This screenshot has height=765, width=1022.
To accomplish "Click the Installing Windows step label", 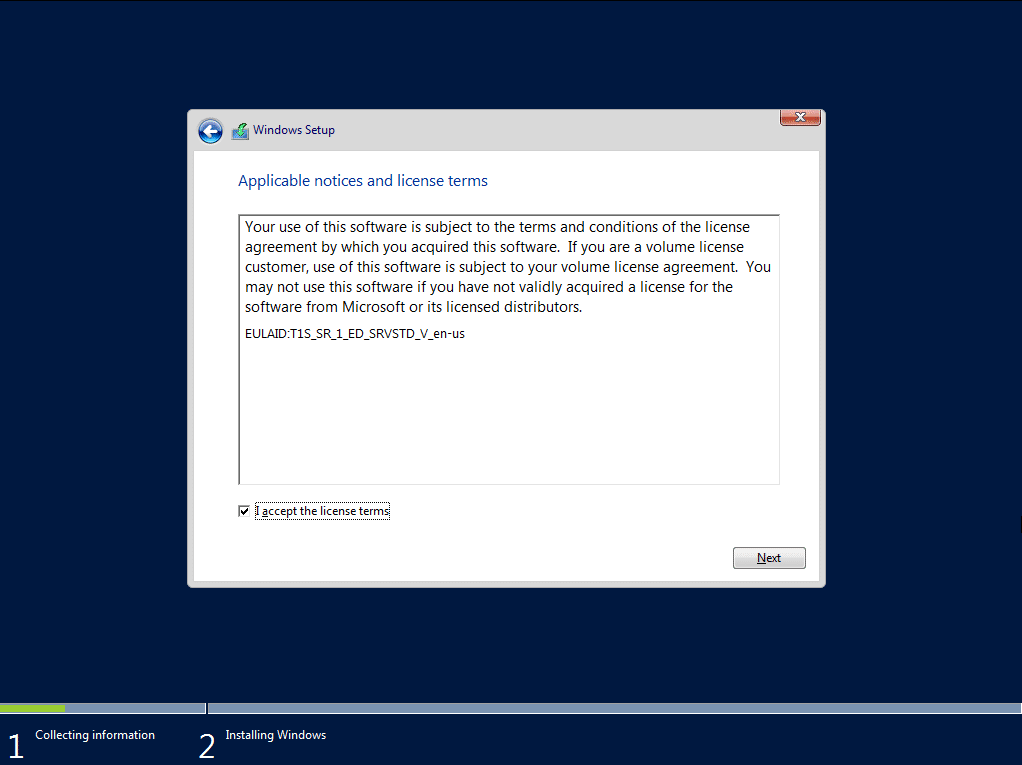I will [276, 734].
